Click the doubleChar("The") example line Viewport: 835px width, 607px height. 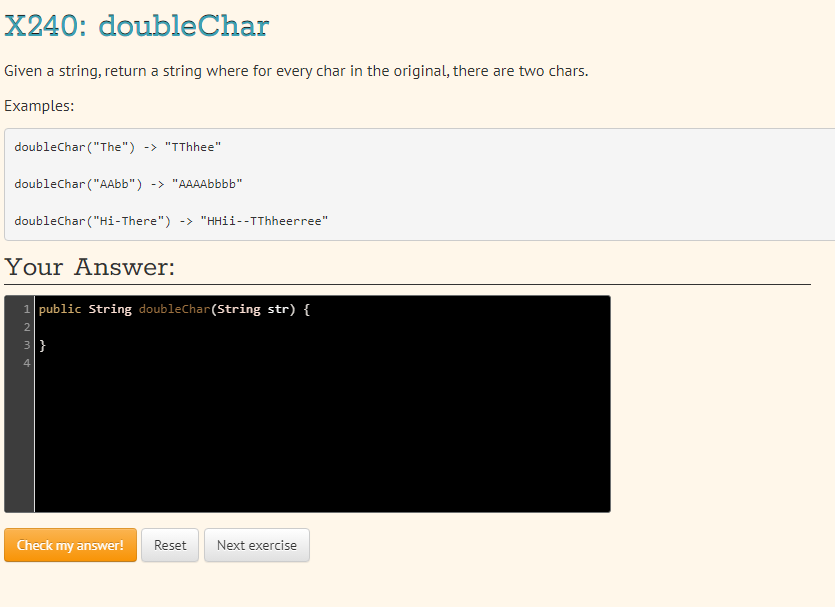point(120,146)
